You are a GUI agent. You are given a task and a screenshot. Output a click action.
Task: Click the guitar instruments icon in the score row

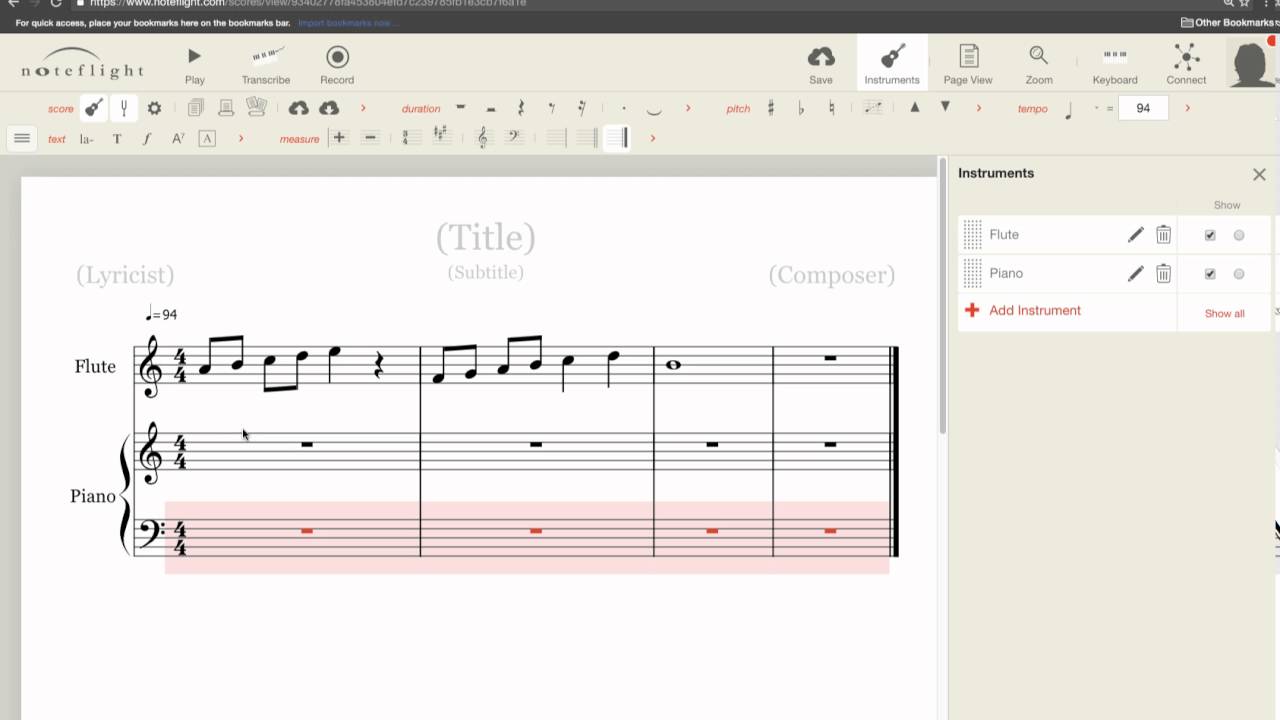pyautogui.click(x=94, y=108)
